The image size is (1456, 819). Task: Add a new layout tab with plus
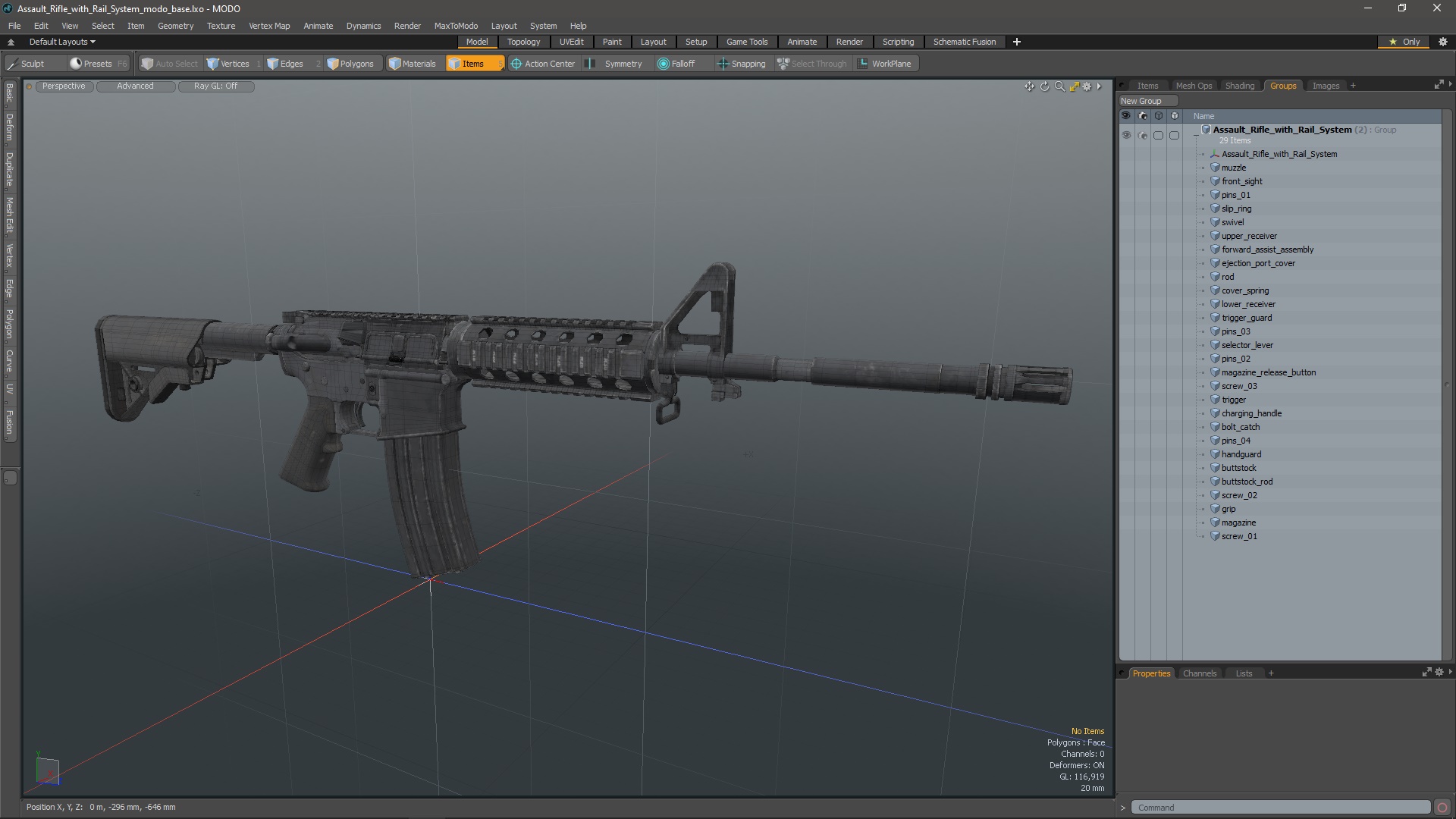pos(1017,42)
